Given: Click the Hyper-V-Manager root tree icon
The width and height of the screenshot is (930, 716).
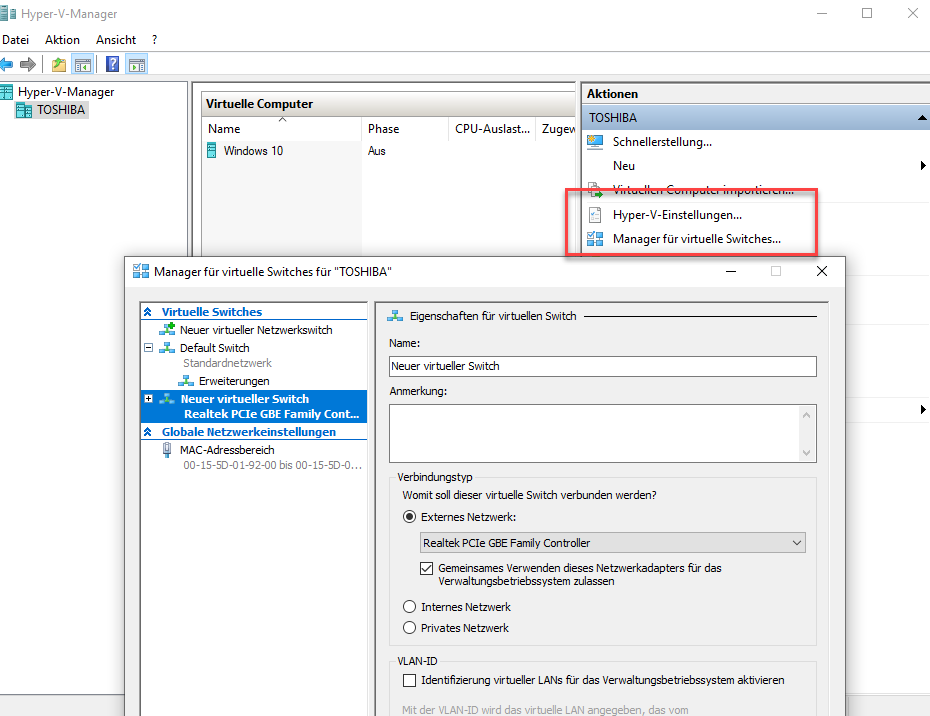Looking at the screenshot, I should point(7,91).
